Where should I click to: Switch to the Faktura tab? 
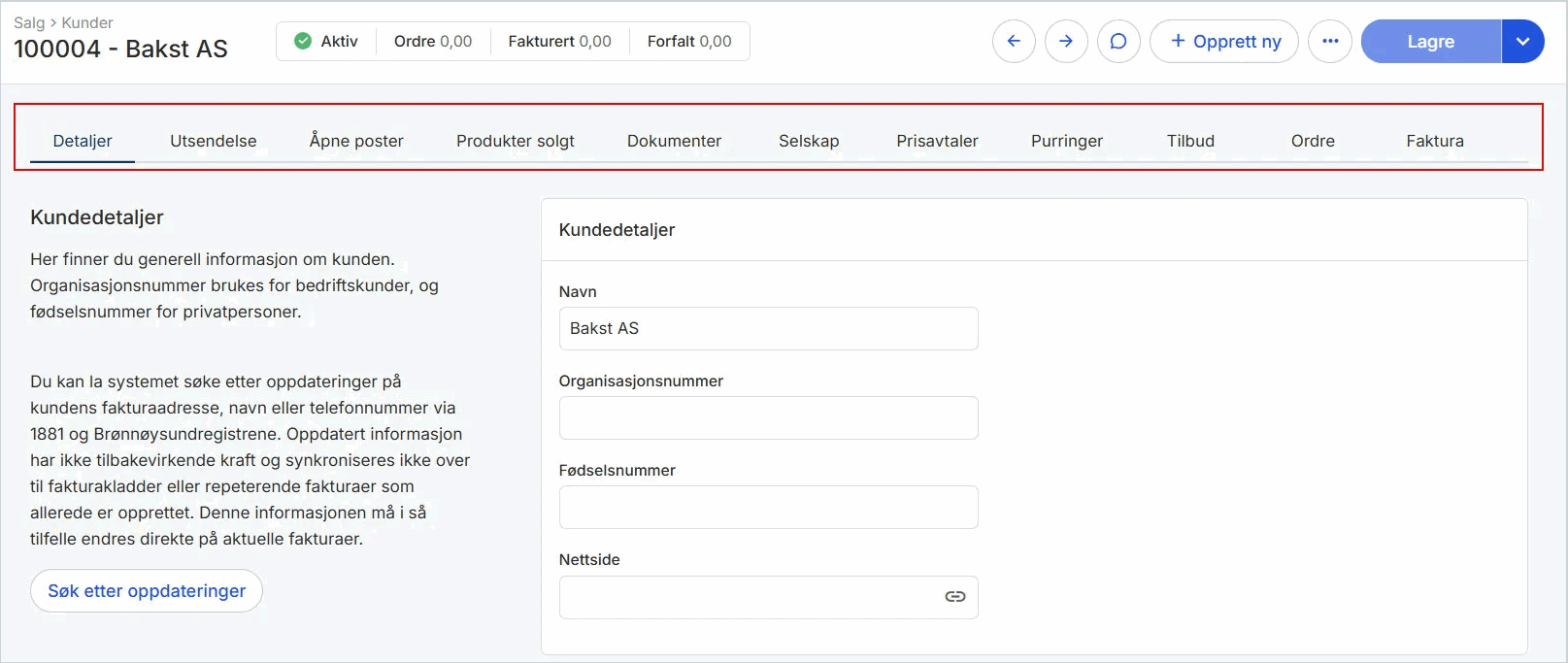[1435, 141]
